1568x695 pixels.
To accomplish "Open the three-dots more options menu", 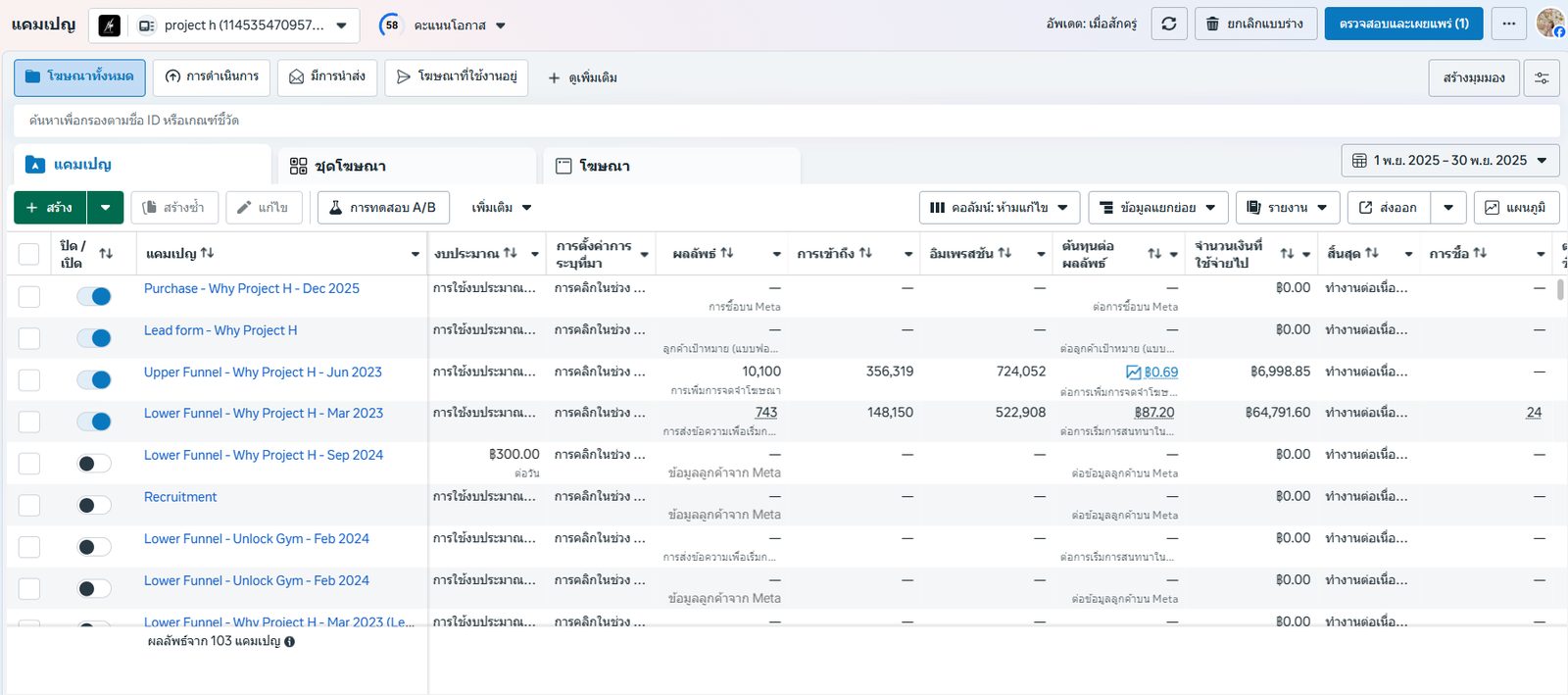I will (1509, 24).
